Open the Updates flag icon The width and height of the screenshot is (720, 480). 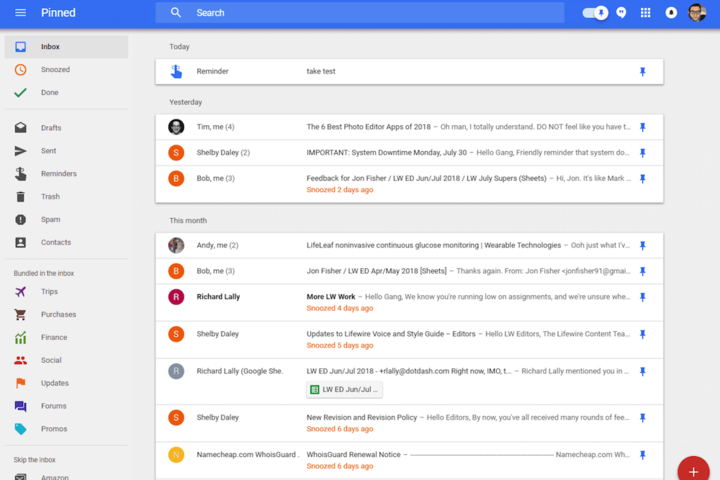pyautogui.click(x=20, y=383)
